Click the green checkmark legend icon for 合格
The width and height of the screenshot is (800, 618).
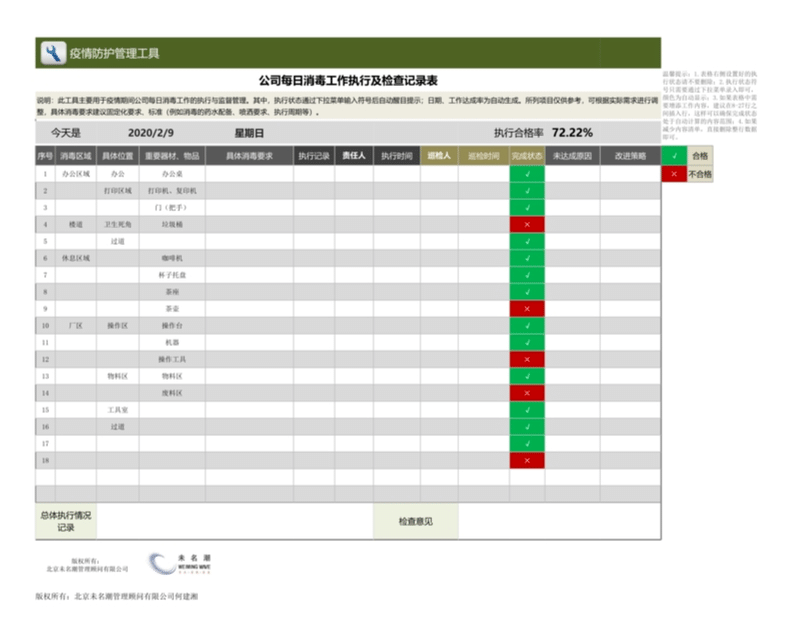point(675,156)
